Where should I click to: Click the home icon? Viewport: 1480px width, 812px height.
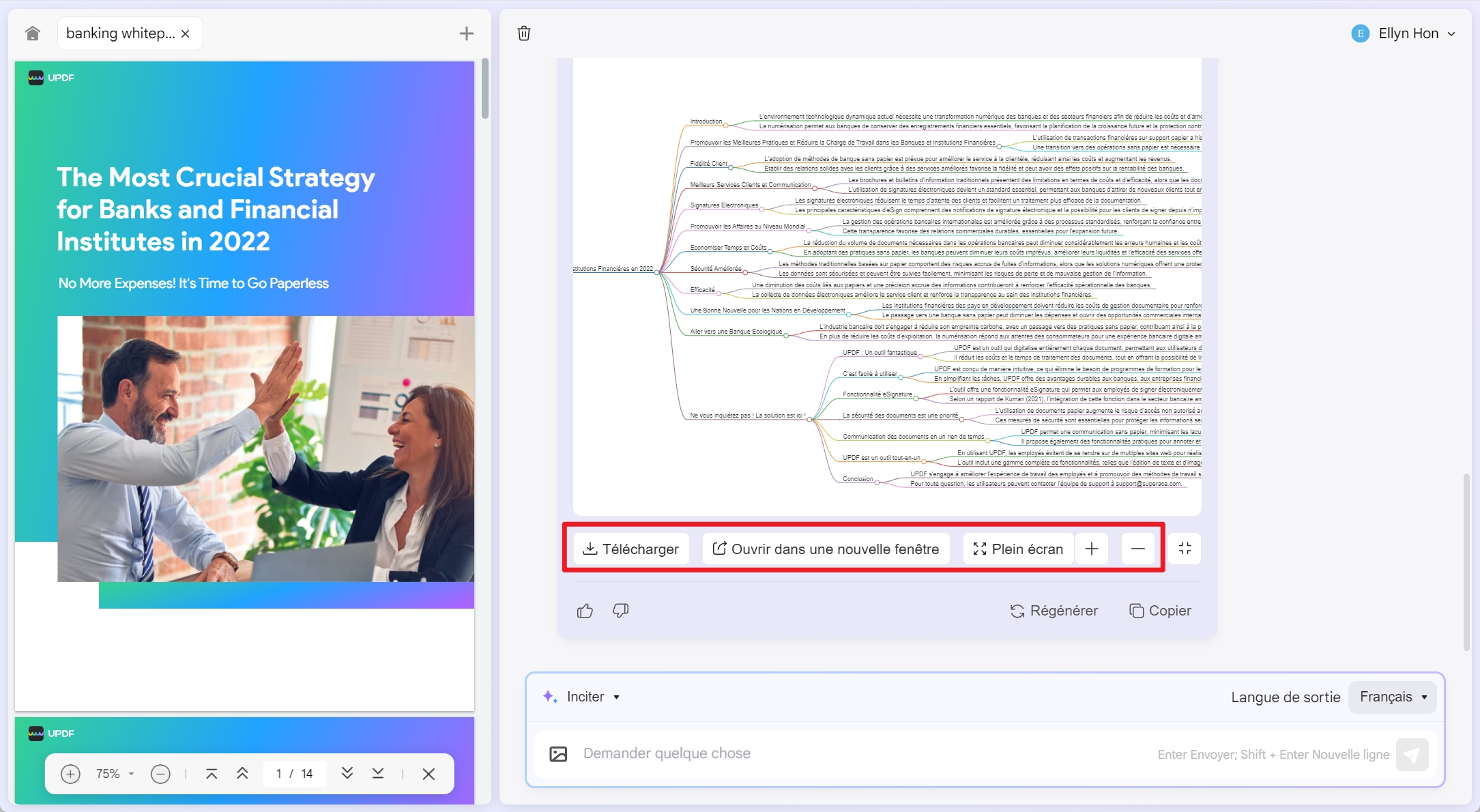(x=33, y=33)
